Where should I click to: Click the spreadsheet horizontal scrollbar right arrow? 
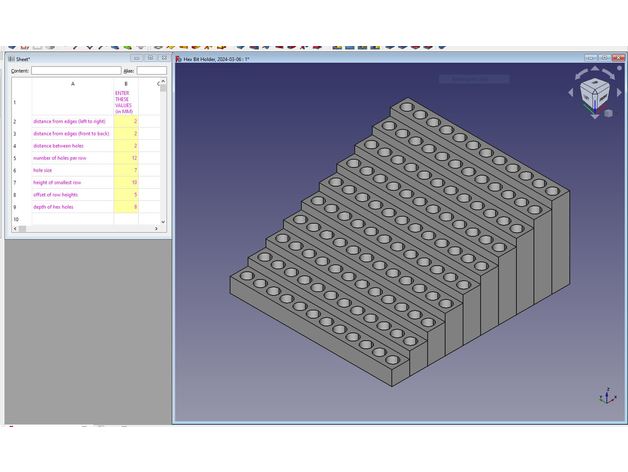(x=159, y=228)
